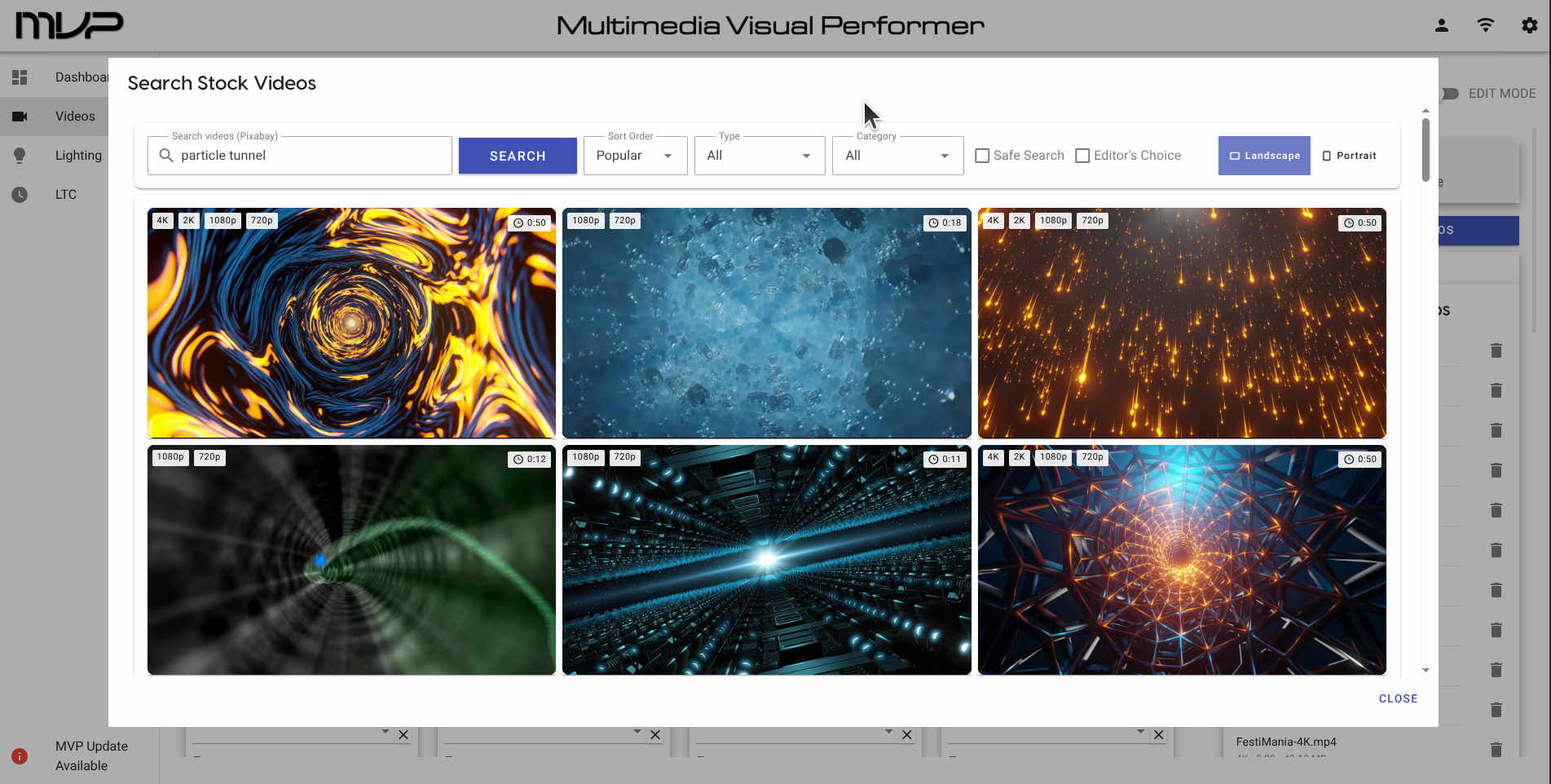Close the stock video dialog via CLOSE
The image size is (1551, 784).
click(x=1398, y=698)
